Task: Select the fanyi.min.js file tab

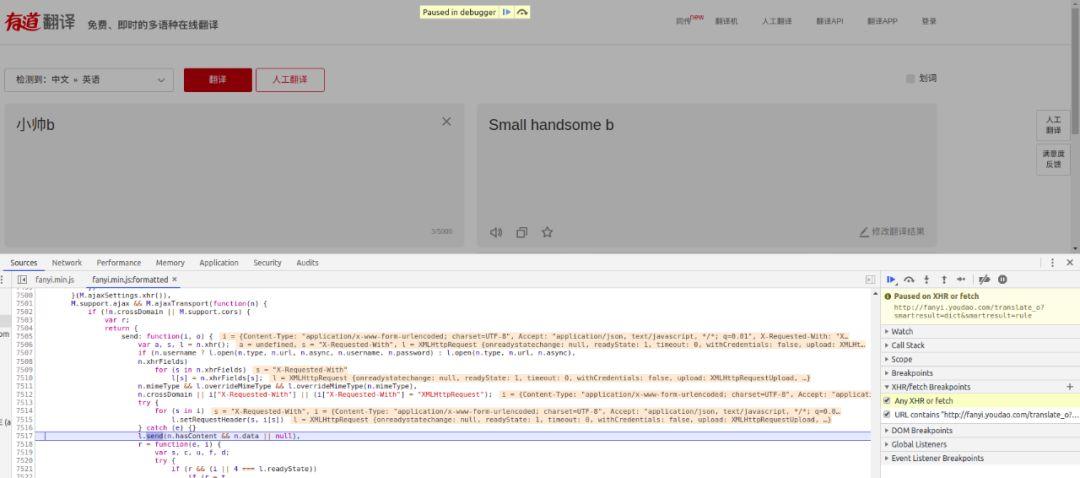Action: [54, 280]
